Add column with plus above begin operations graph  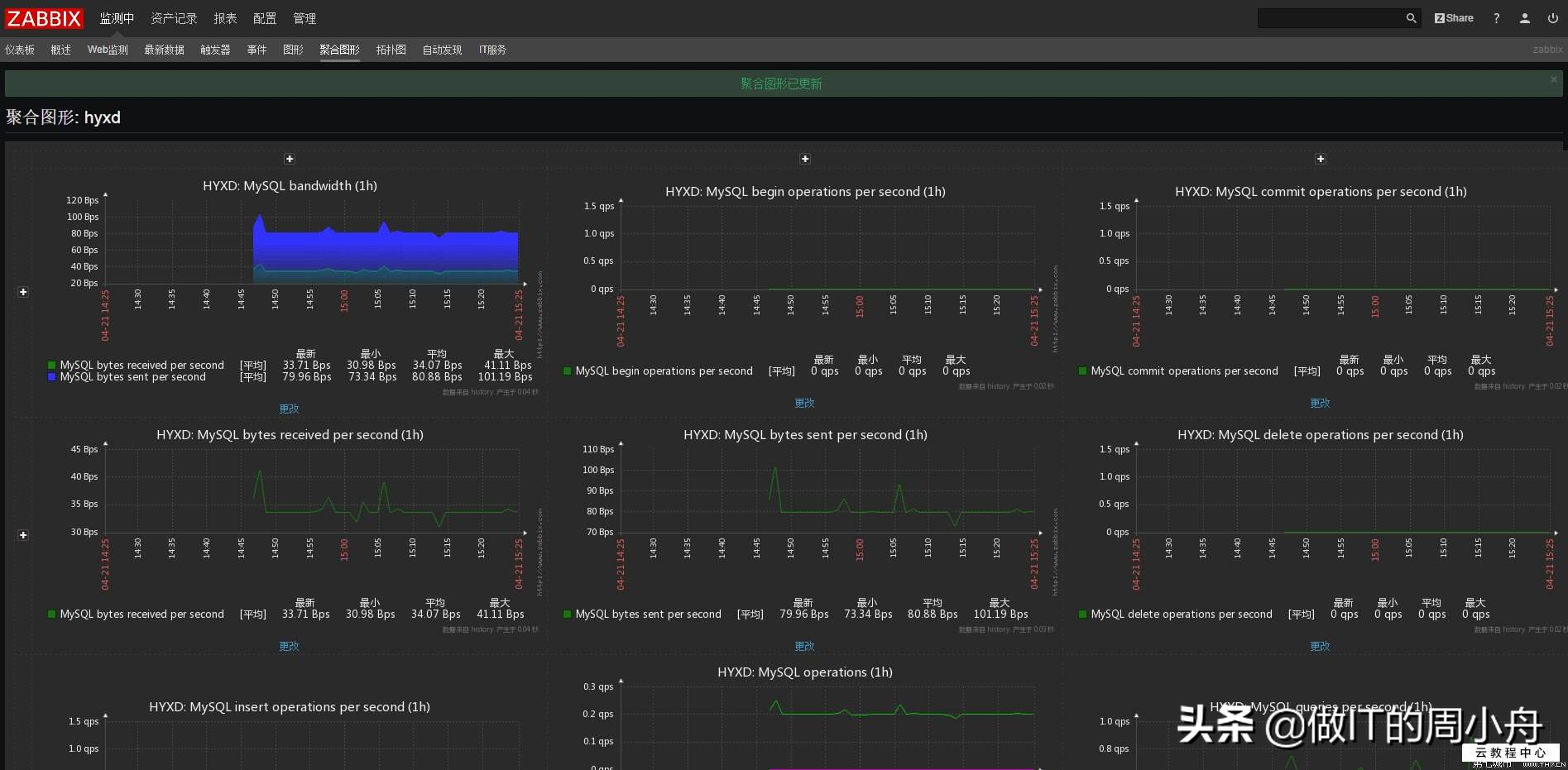coord(805,159)
